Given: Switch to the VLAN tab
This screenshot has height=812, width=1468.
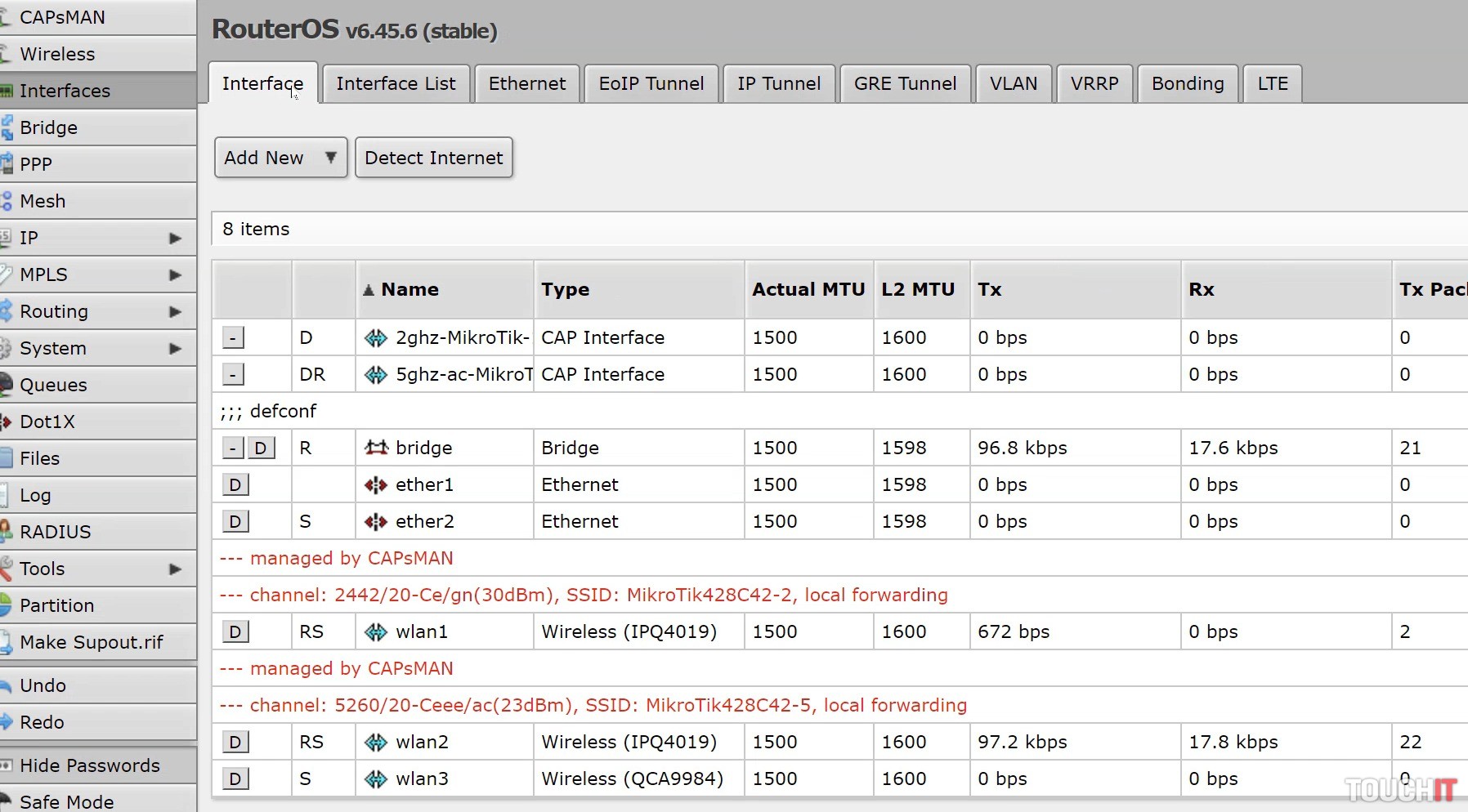Looking at the screenshot, I should click(x=1013, y=83).
